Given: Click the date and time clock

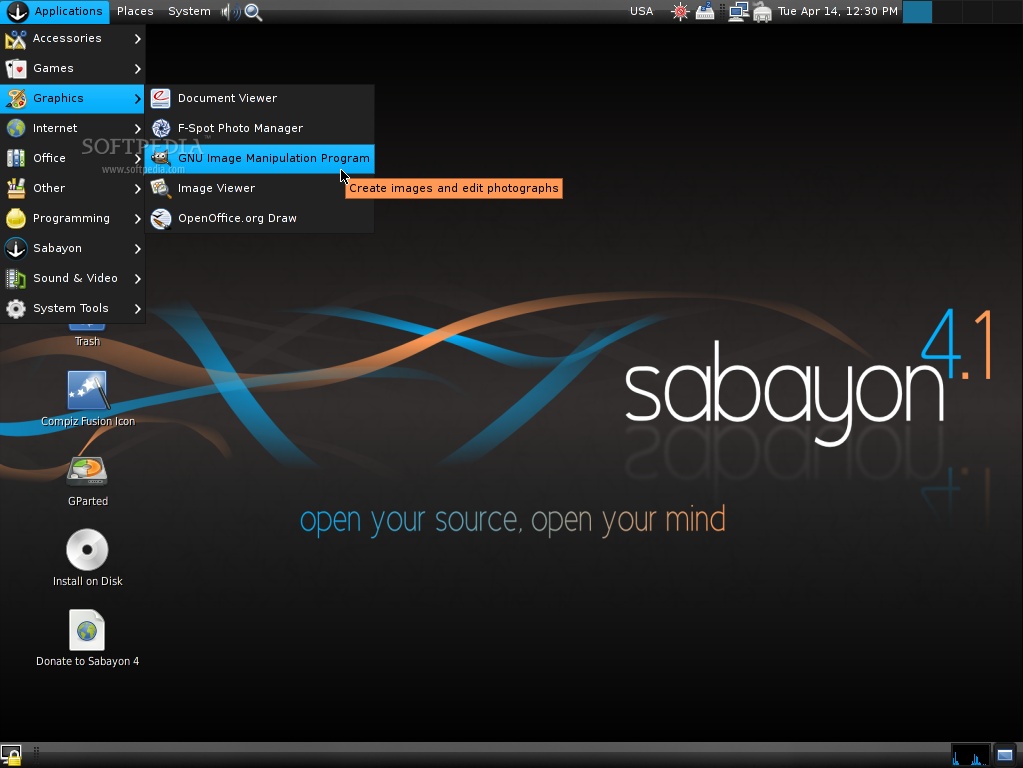Looking at the screenshot, I should tap(838, 11).
